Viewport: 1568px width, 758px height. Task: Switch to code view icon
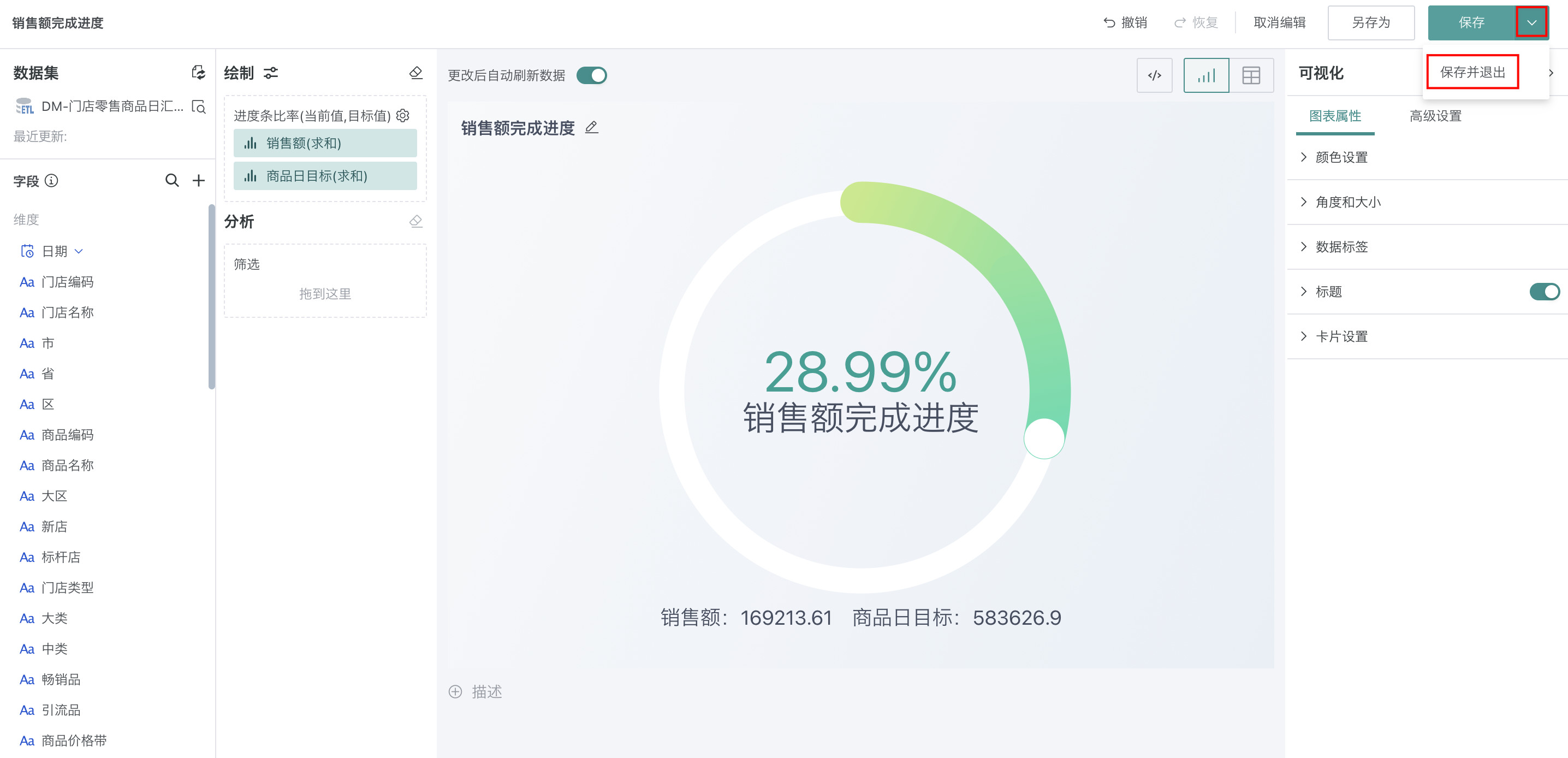click(x=1154, y=75)
